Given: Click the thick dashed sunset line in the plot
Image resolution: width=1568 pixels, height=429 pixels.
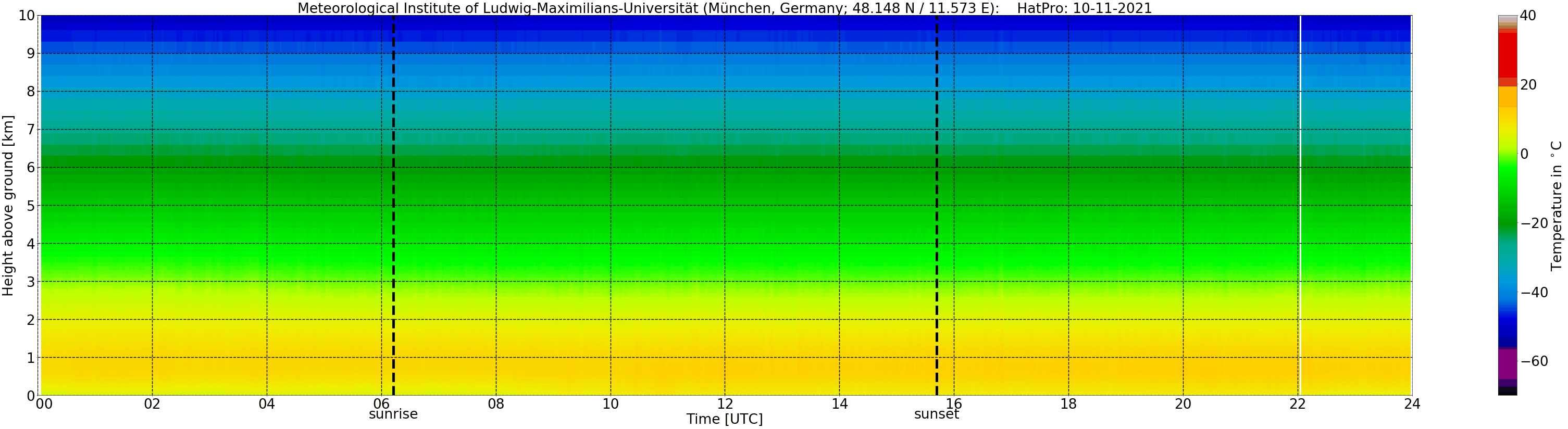Looking at the screenshot, I should pos(936,205).
